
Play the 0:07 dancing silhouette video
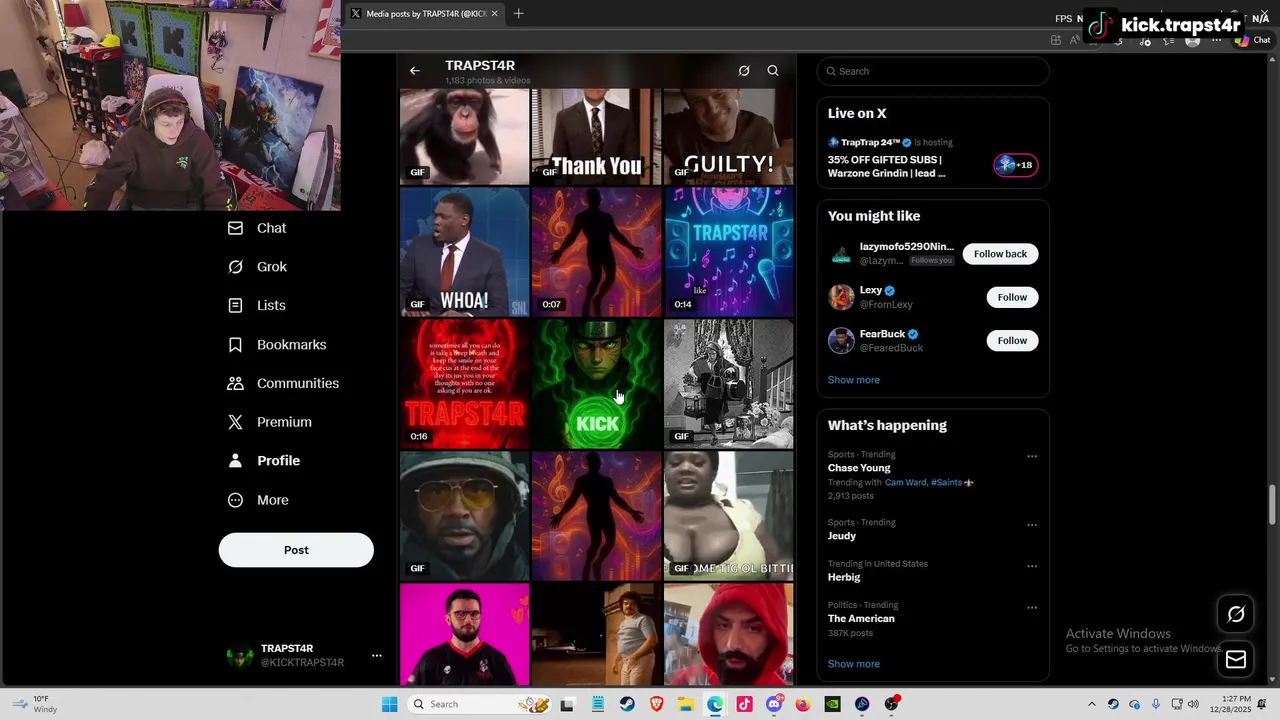[x=596, y=252]
